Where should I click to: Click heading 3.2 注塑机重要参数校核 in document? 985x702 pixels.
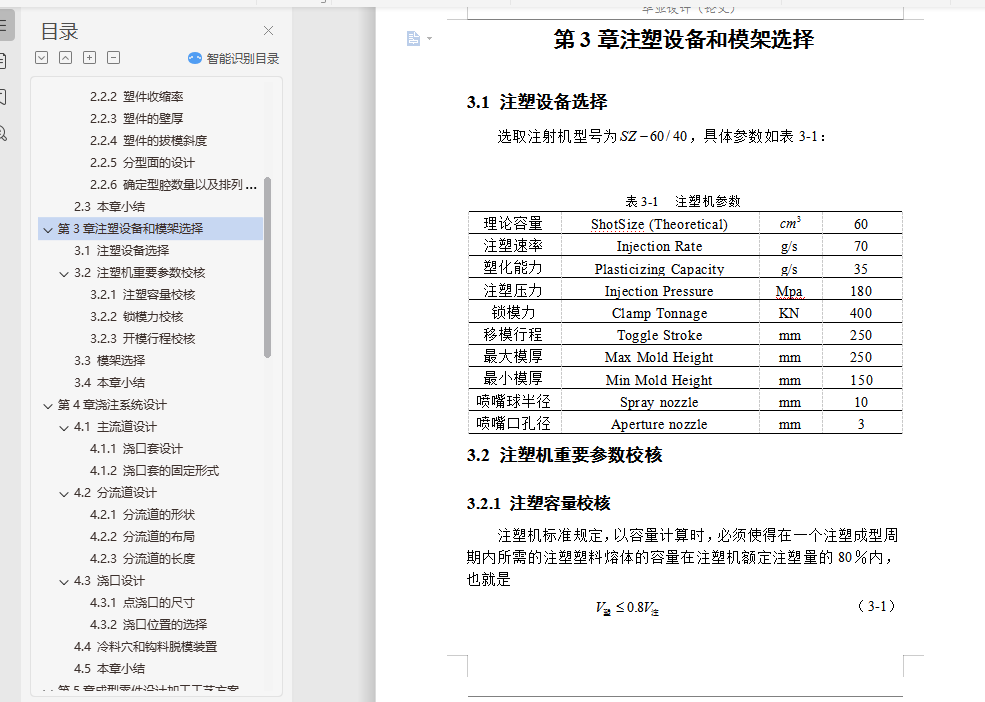[565, 455]
